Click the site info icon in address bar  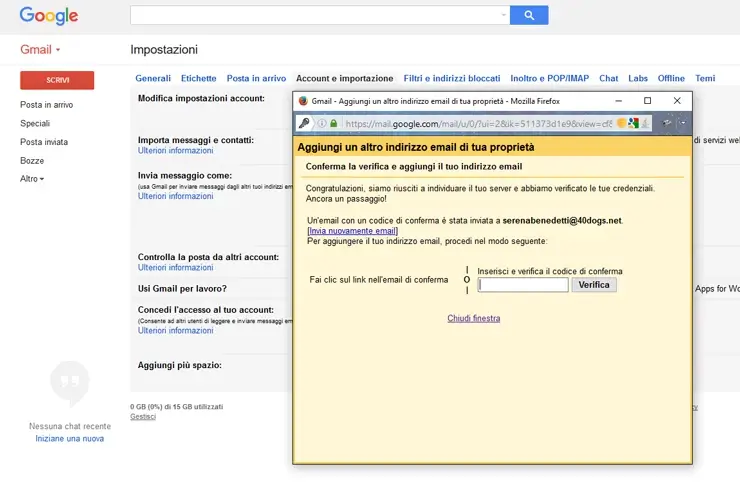click(322, 124)
